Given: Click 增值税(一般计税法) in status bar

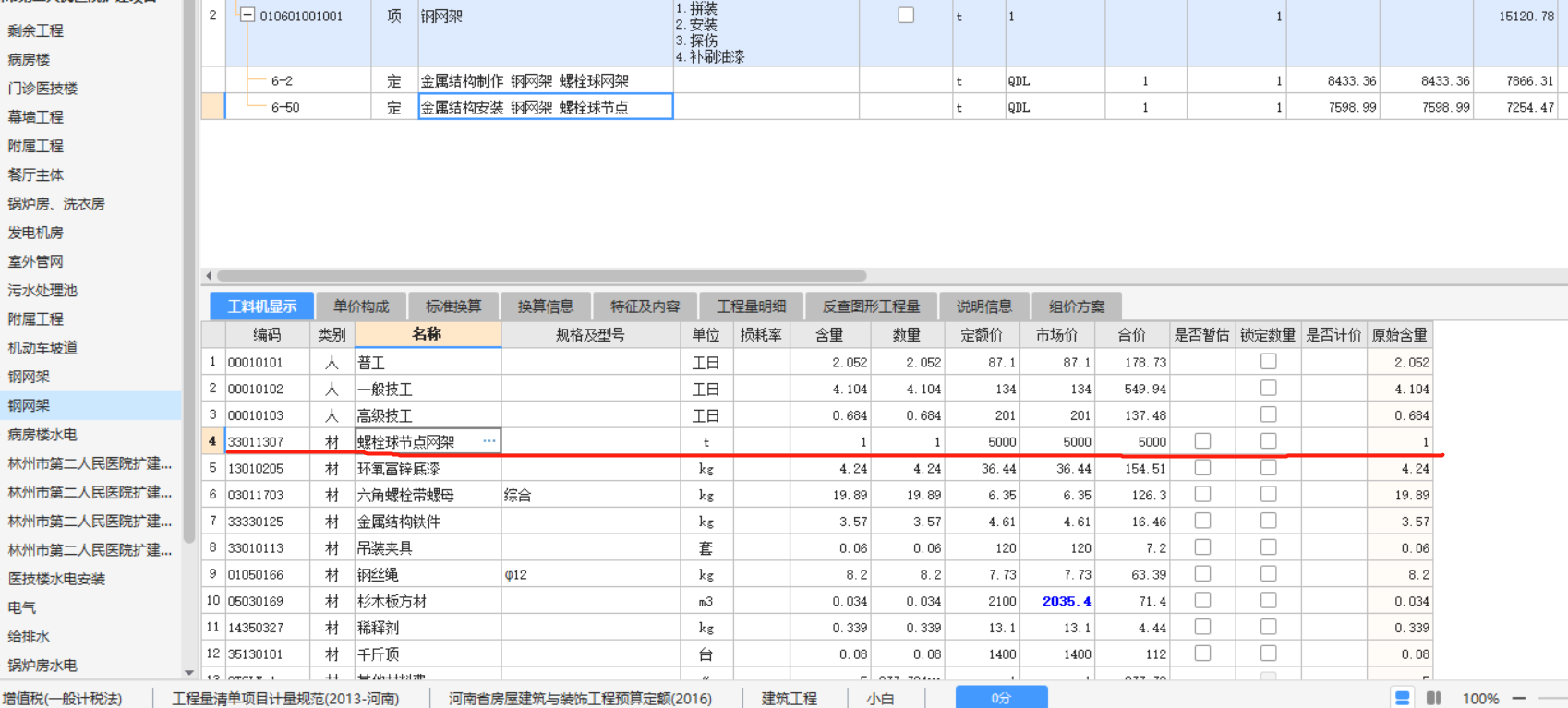Looking at the screenshot, I should coord(62,699).
